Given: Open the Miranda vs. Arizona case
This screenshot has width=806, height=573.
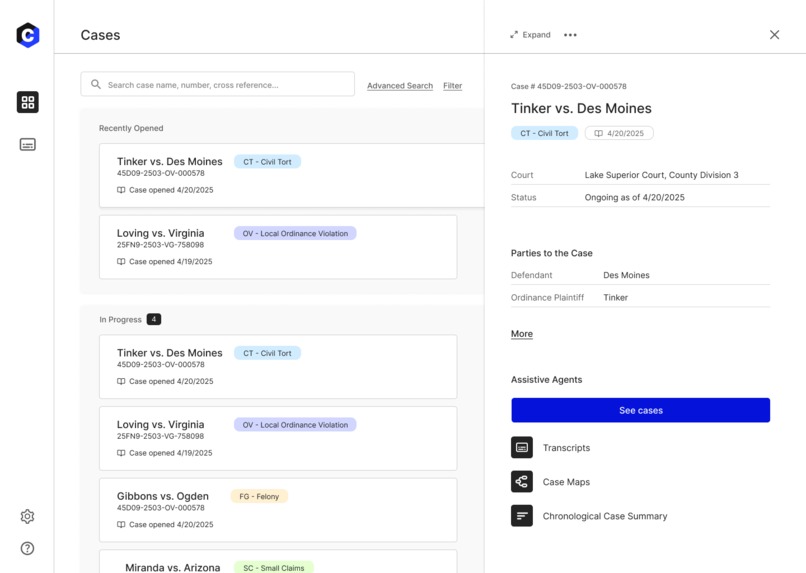Looking at the screenshot, I should (x=278, y=562).
